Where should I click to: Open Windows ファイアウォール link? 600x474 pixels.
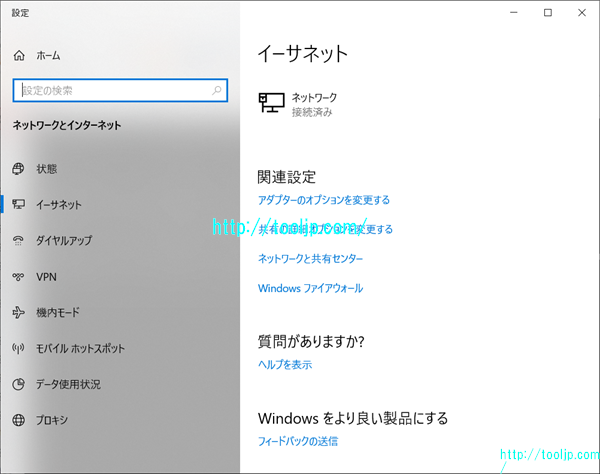point(310,288)
